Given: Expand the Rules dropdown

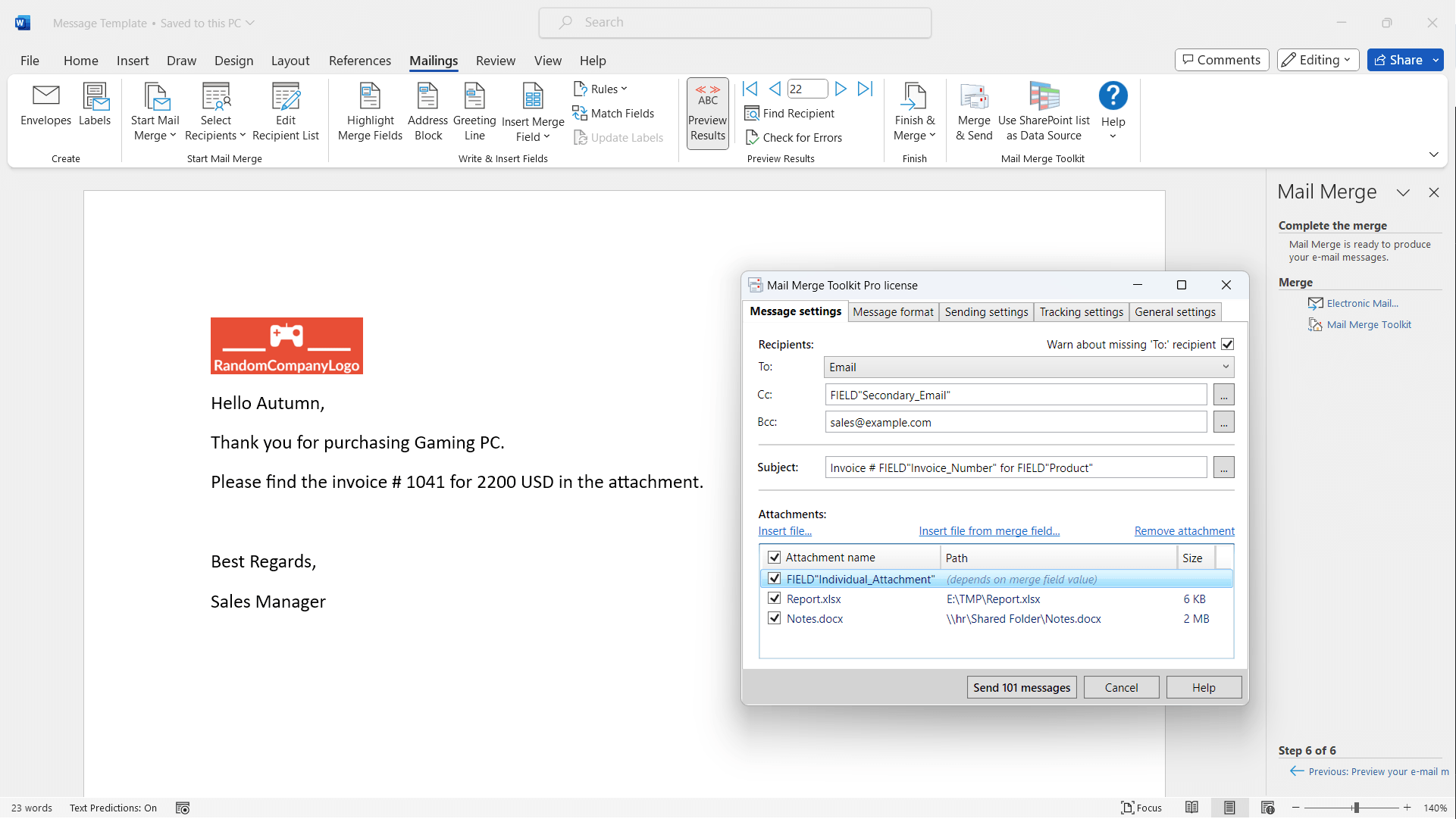Looking at the screenshot, I should point(600,89).
